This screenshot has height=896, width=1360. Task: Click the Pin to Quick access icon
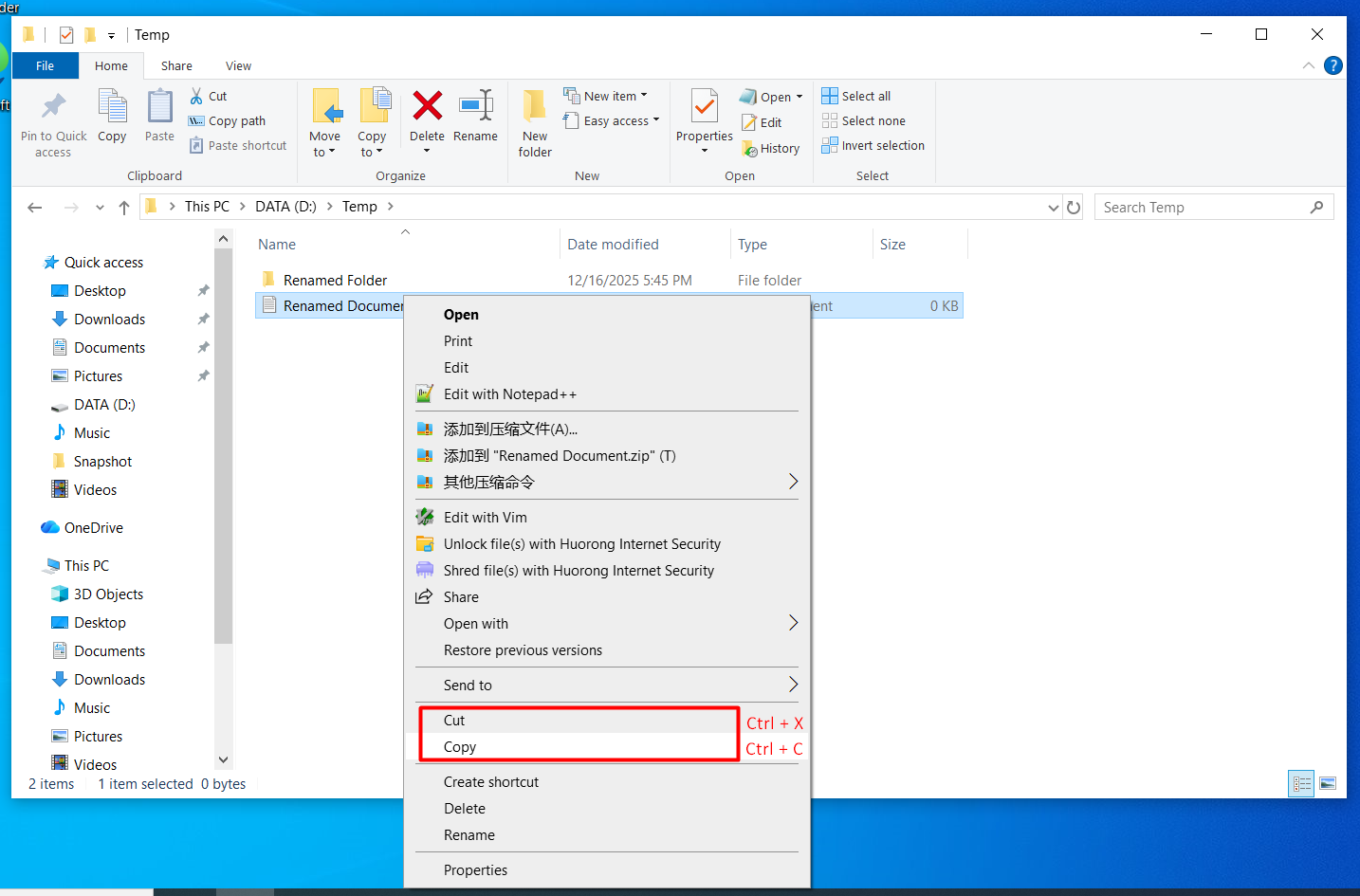[x=54, y=107]
